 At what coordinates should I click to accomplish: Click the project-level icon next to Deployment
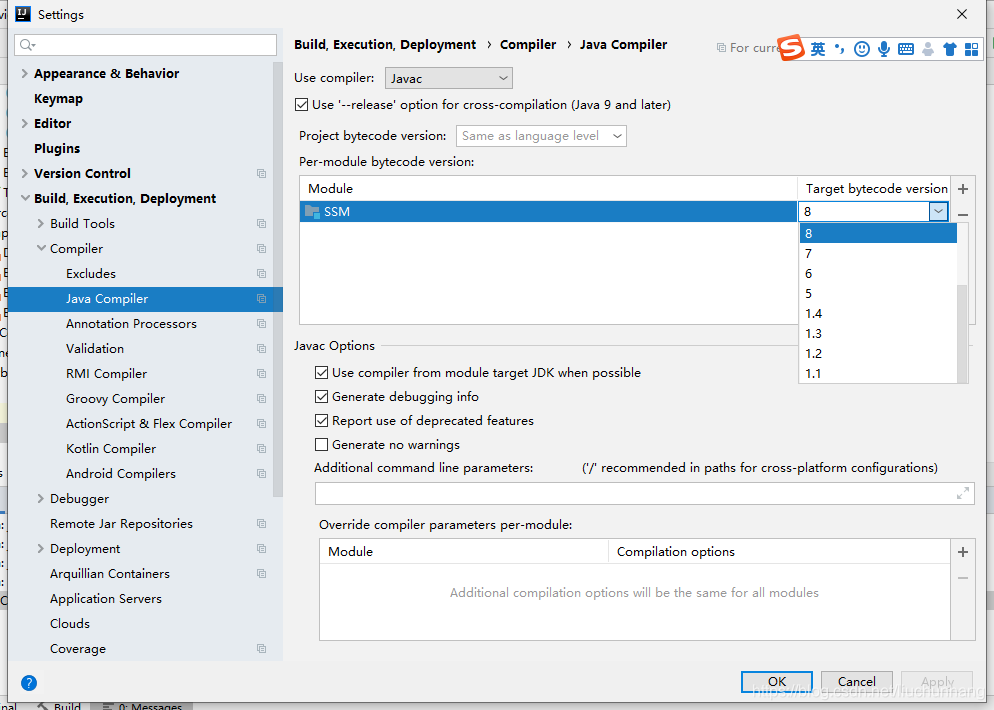point(261,549)
